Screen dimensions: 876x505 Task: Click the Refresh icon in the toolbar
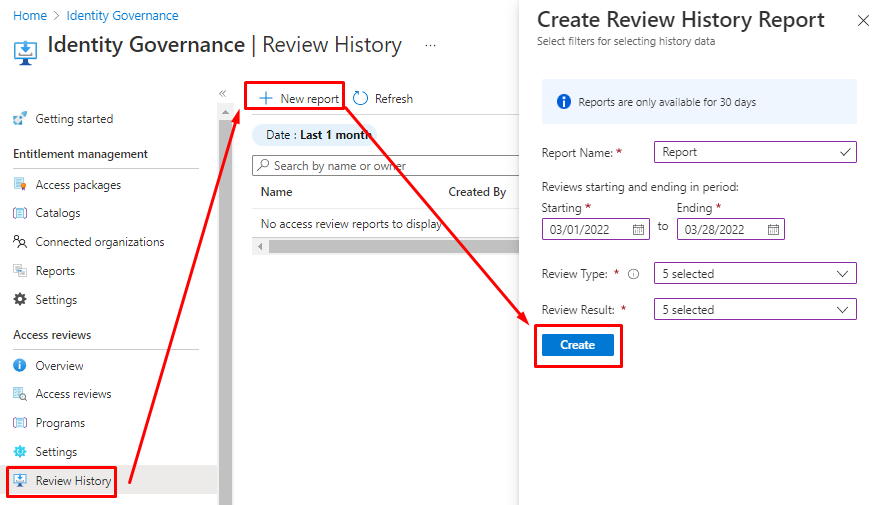(361, 98)
